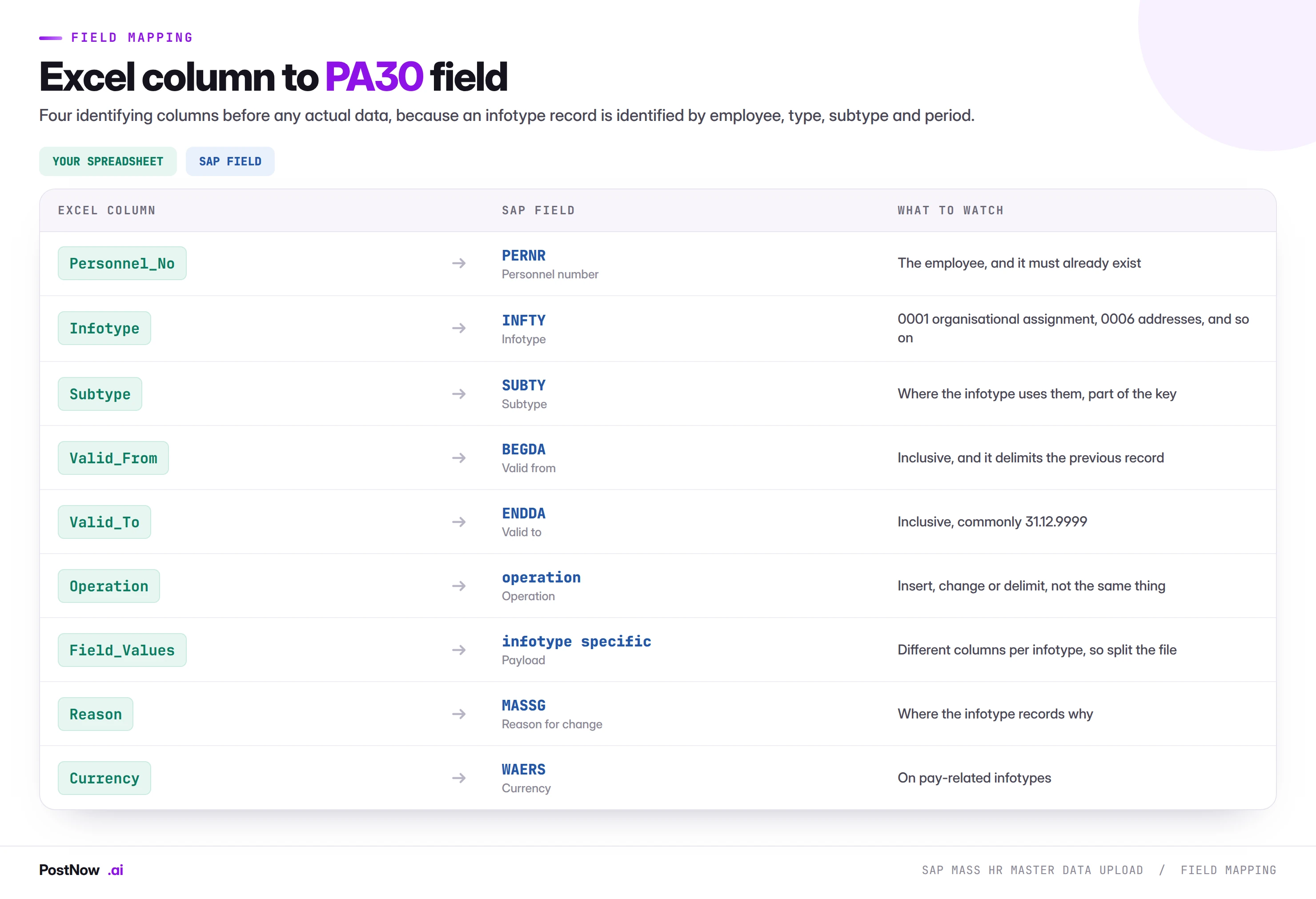Click the WHAT TO WATCH column header

(x=950, y=211)
